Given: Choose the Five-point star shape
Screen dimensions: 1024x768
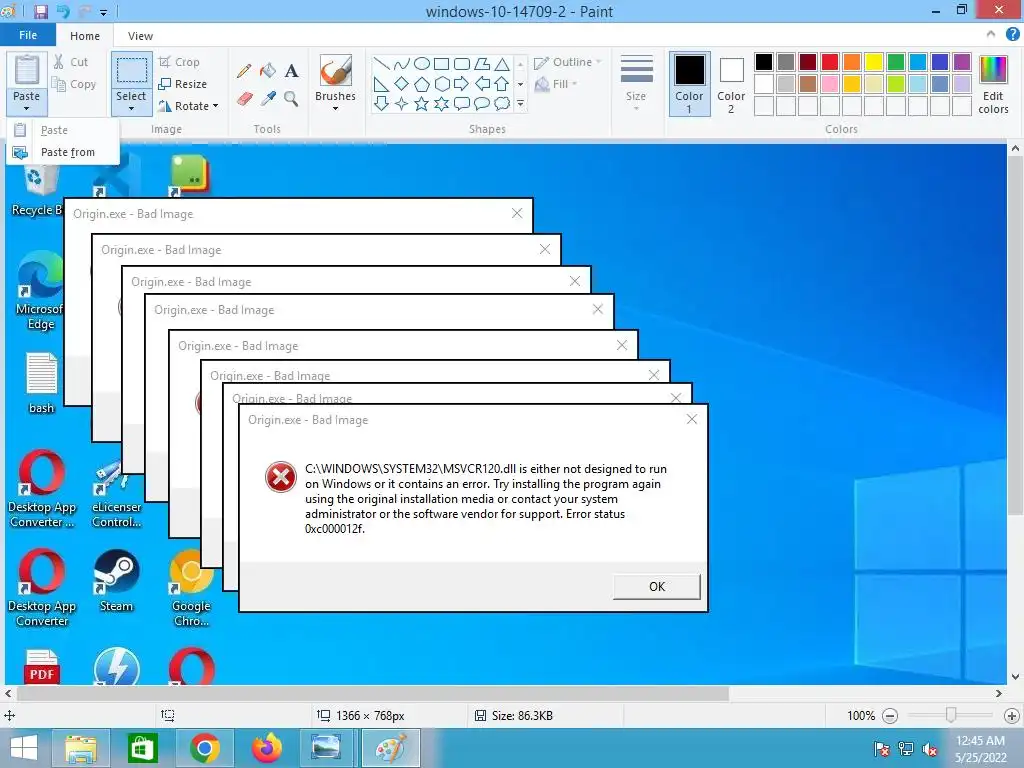Looking at the screenshot, I should 422,103.
